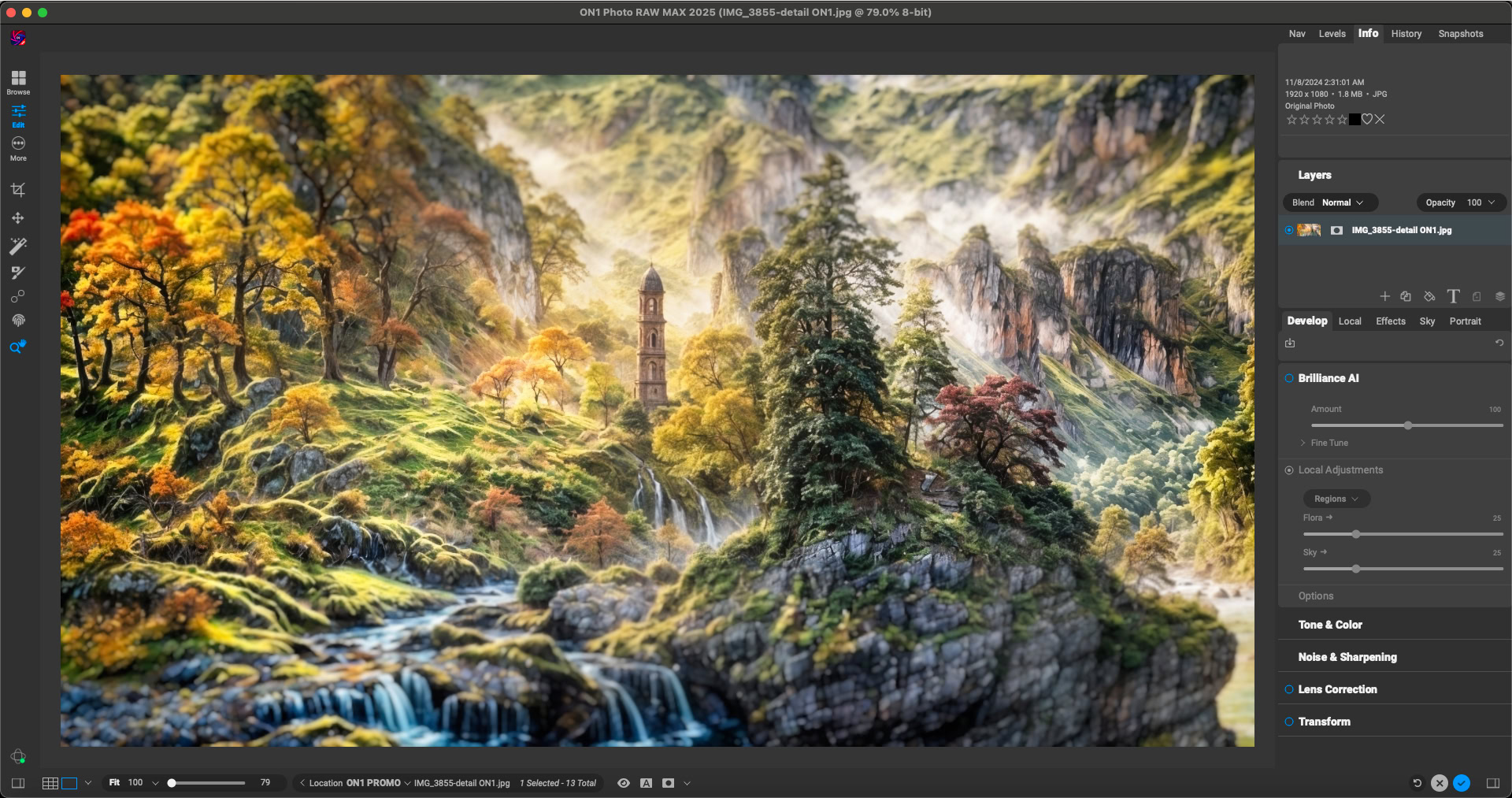Screen dimensions: 1512x798
Task: Click the Fit zoom button
Action: [114, 783]
